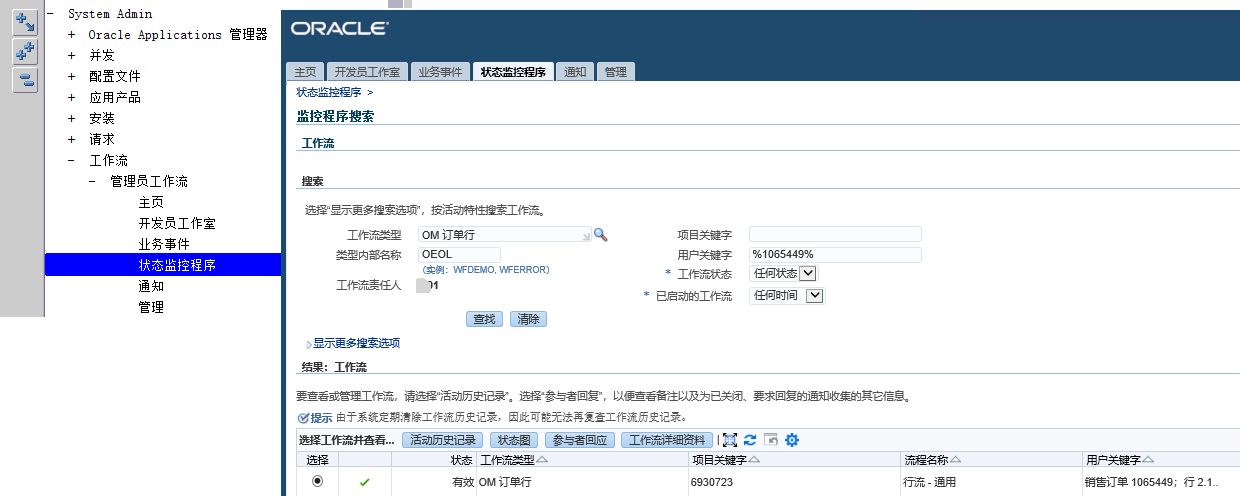The width and height of the screenshot is (1240, 496).
Task: Click the 查找 search button
Action: (484, 319)
